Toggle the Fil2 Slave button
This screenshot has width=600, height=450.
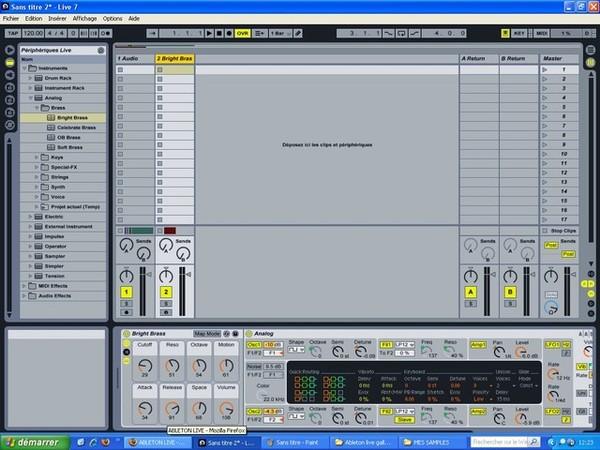point(404,420)
